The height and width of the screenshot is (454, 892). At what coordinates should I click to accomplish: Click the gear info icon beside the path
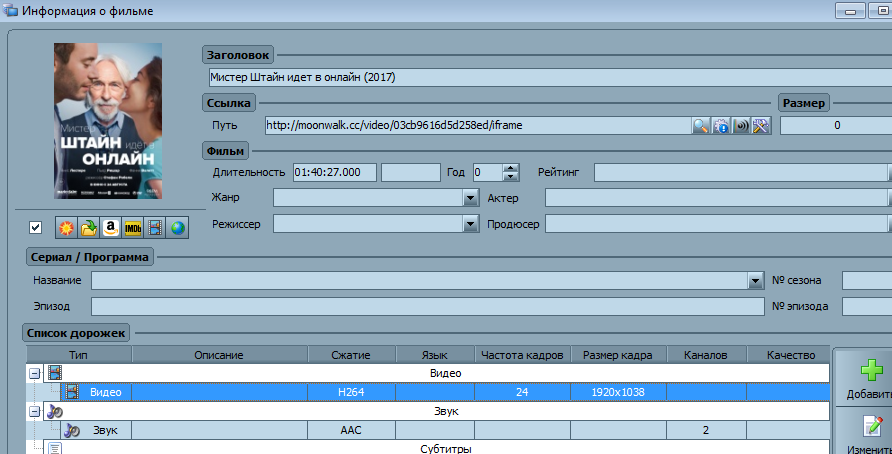721,126
